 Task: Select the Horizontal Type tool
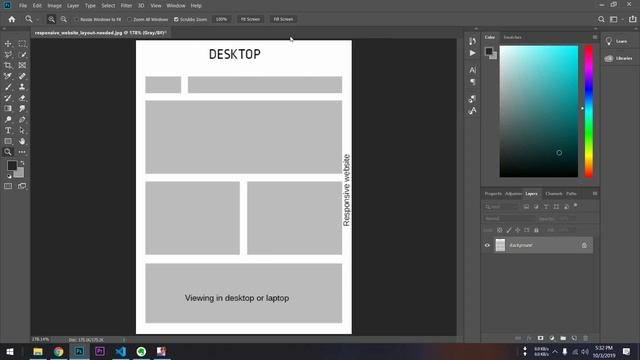pos(8,130)
